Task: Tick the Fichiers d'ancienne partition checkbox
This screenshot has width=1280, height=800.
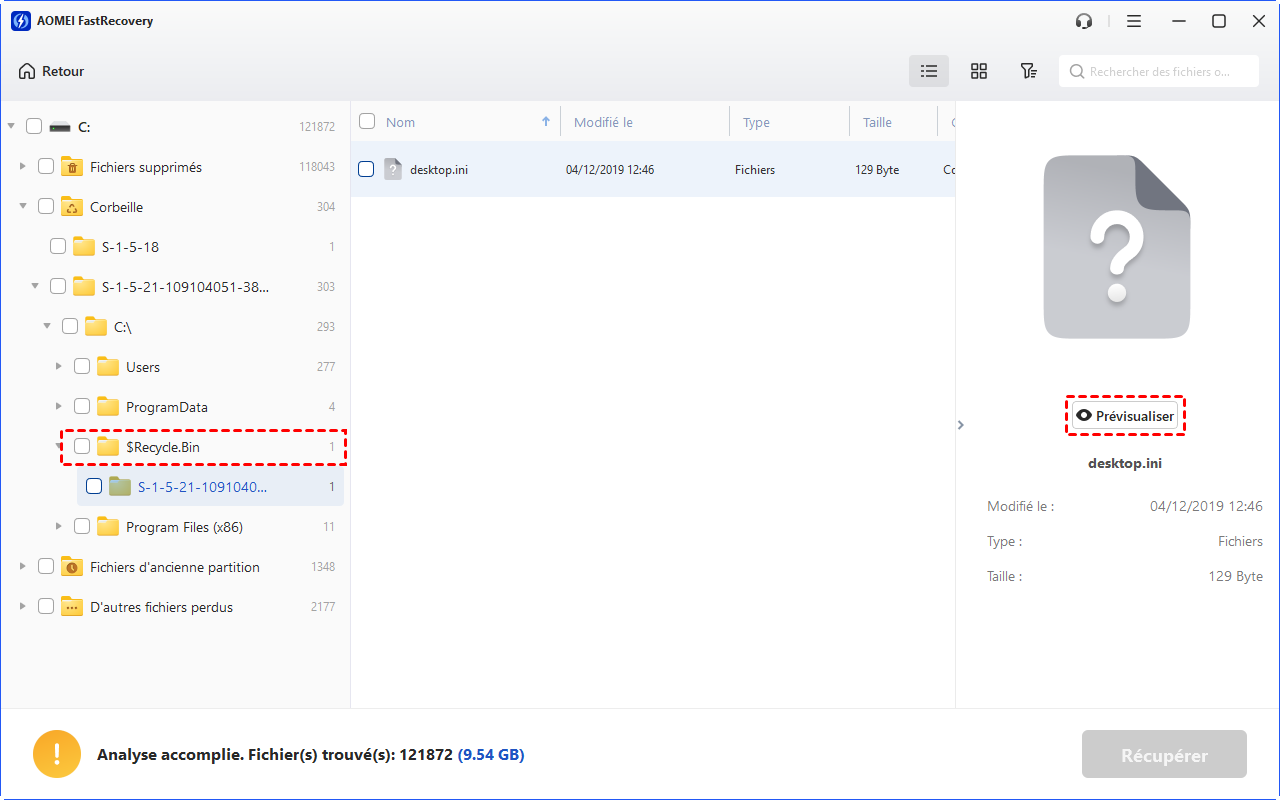Action: pyautogui.click(x=46, y=567)
